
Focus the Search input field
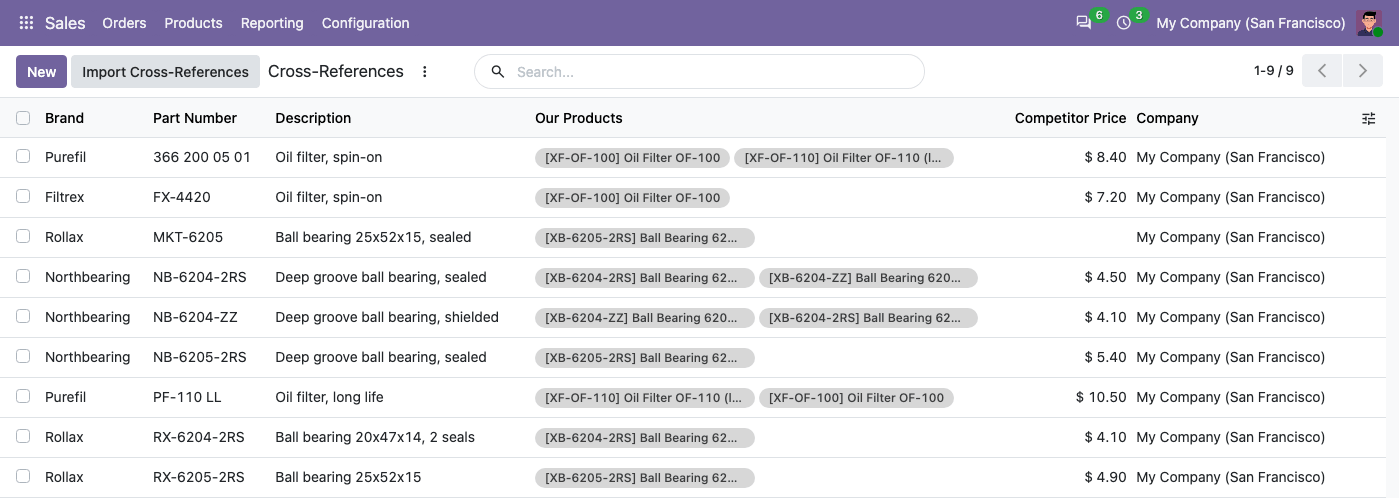tap(715, 72)
